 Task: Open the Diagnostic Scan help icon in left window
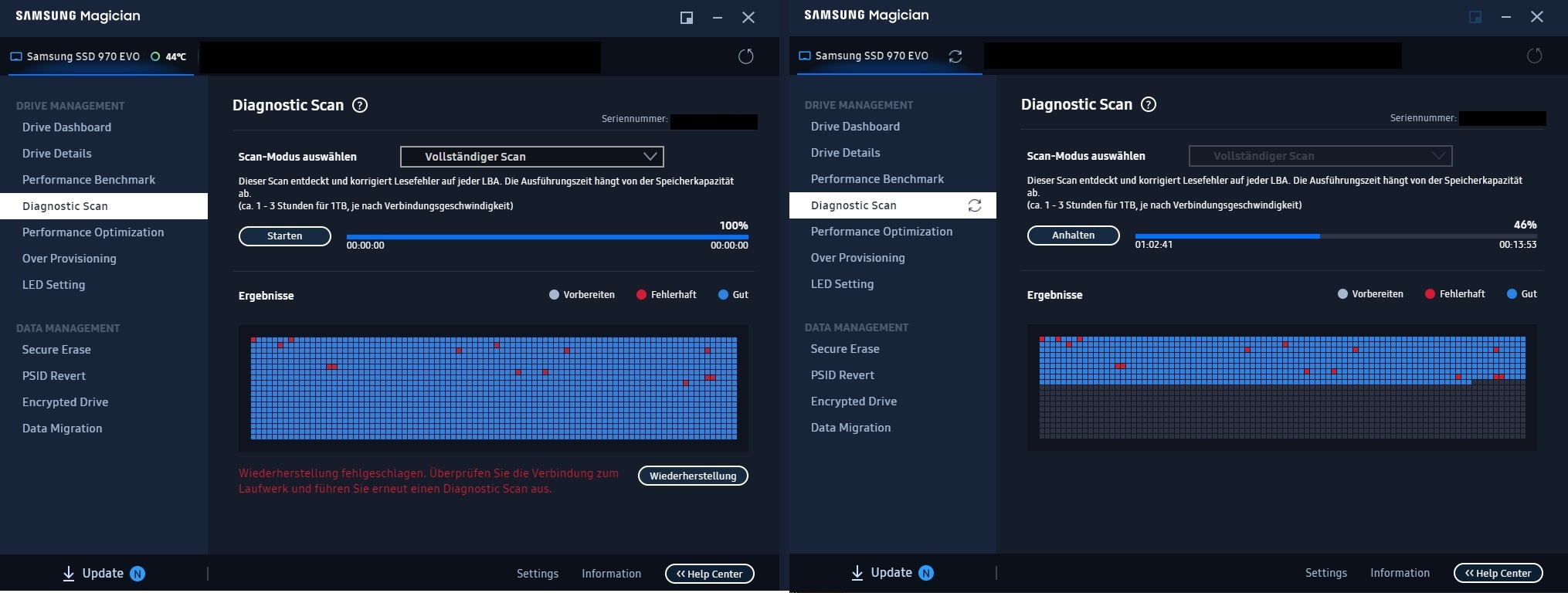tap(360, 105)
